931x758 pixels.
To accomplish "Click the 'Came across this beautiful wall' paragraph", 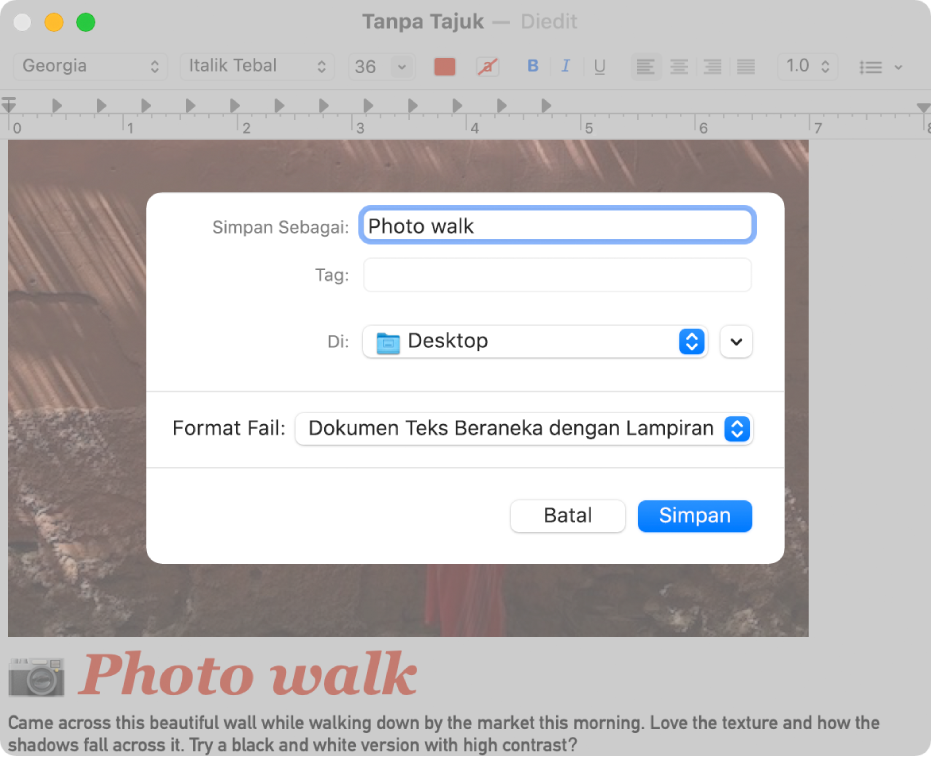I will [x=444, y=734].
